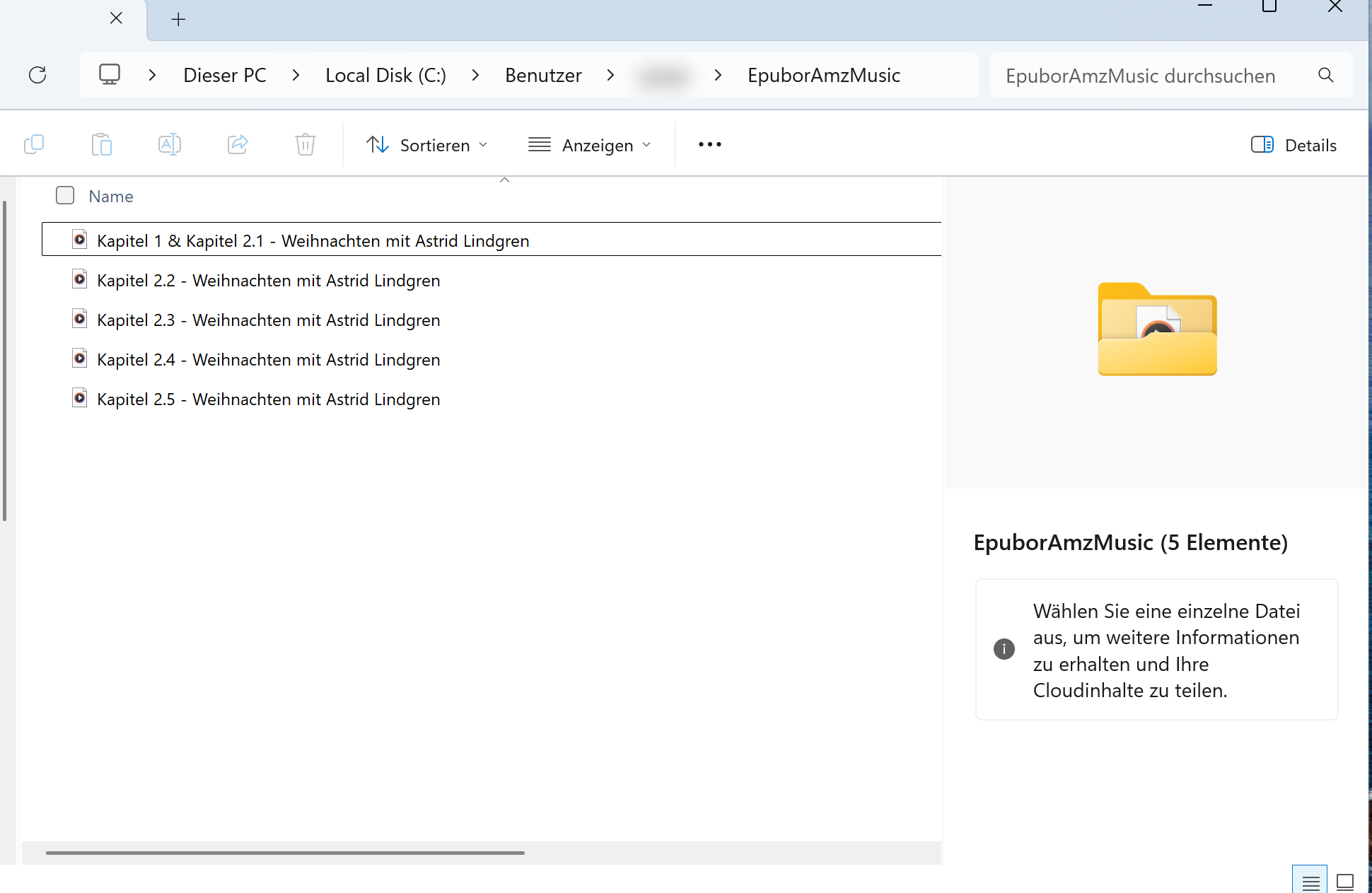Select file Kapitel 2.3 - Weihnachten mit Astrid Lindgren

point(268,320)
